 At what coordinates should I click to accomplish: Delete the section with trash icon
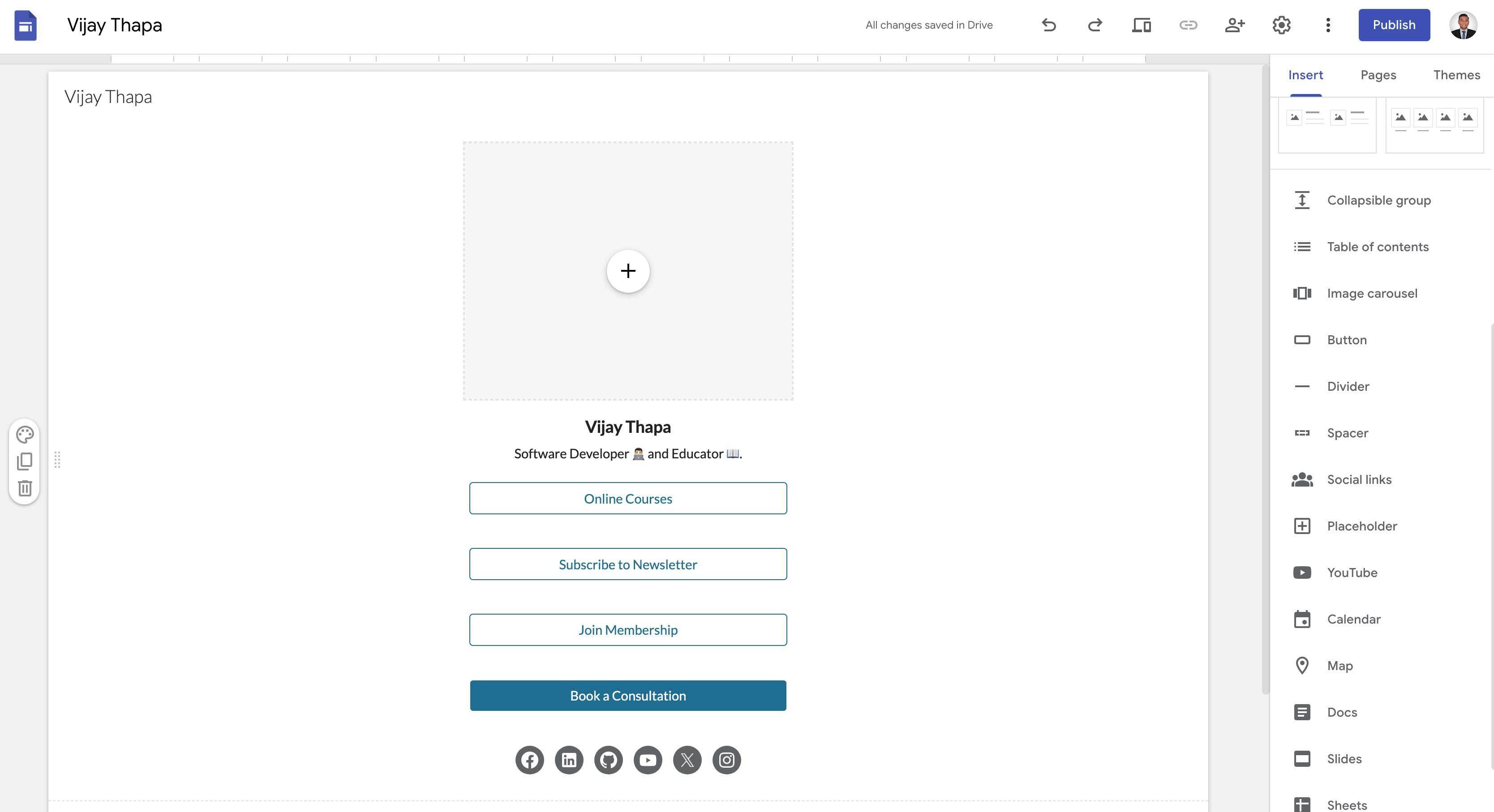coord(25,488)
